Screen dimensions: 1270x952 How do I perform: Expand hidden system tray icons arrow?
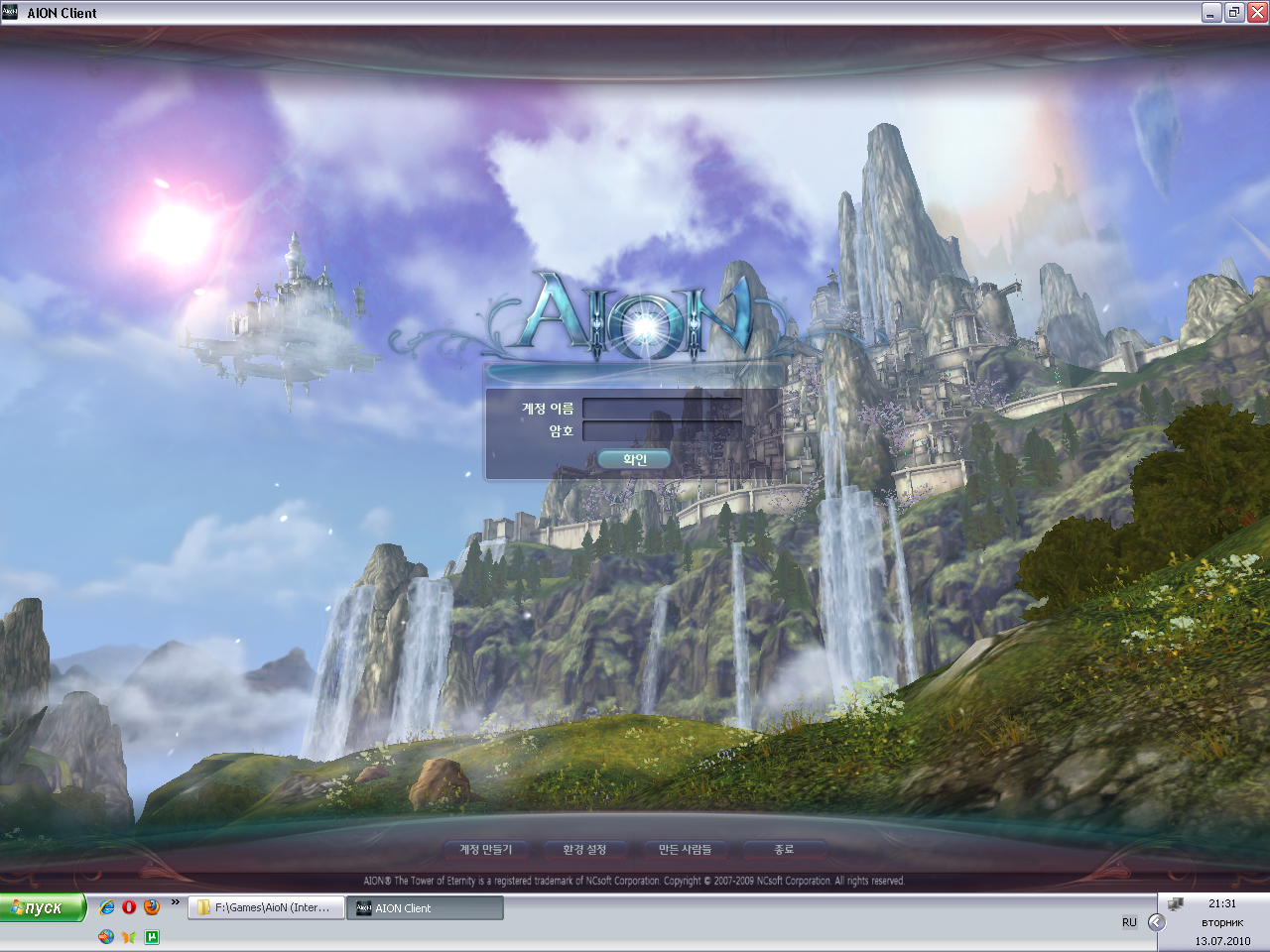coord(1156,922)
